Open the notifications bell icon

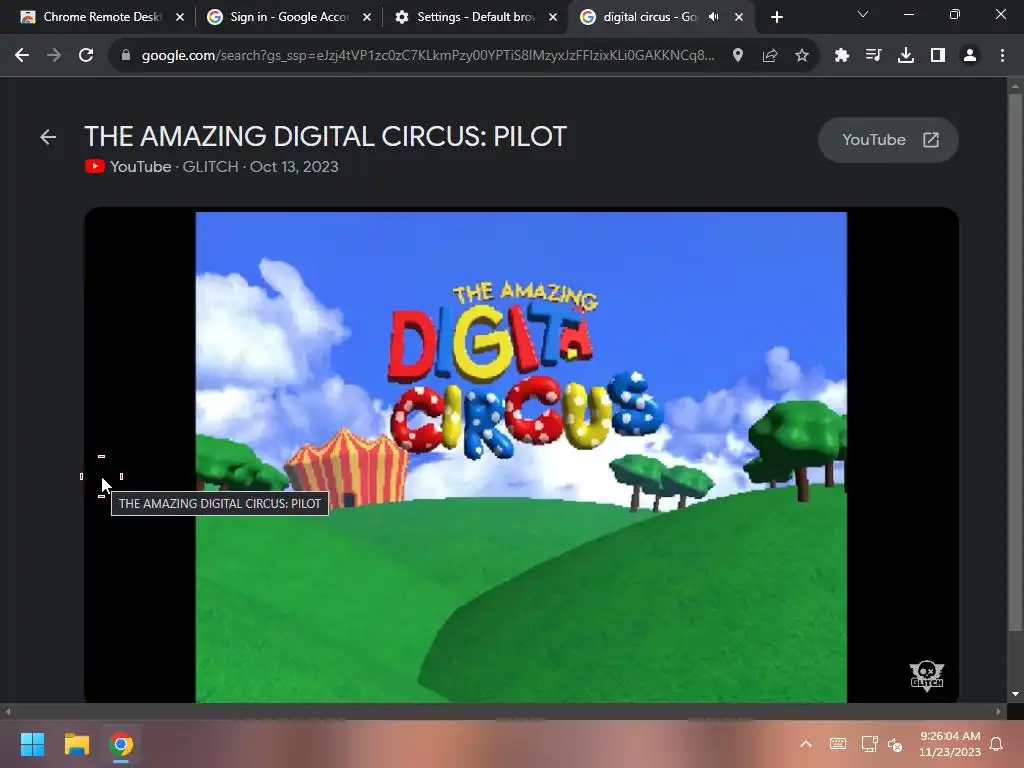997,744
